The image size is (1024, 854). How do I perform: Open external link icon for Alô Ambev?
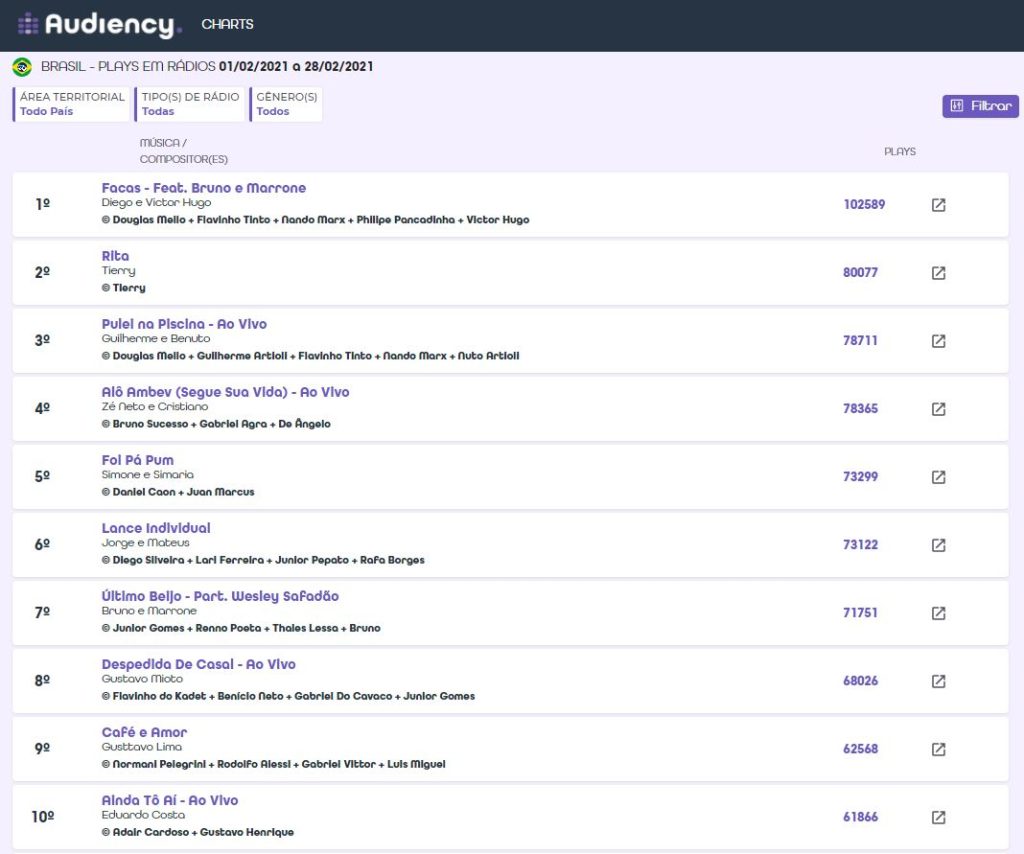938,409
